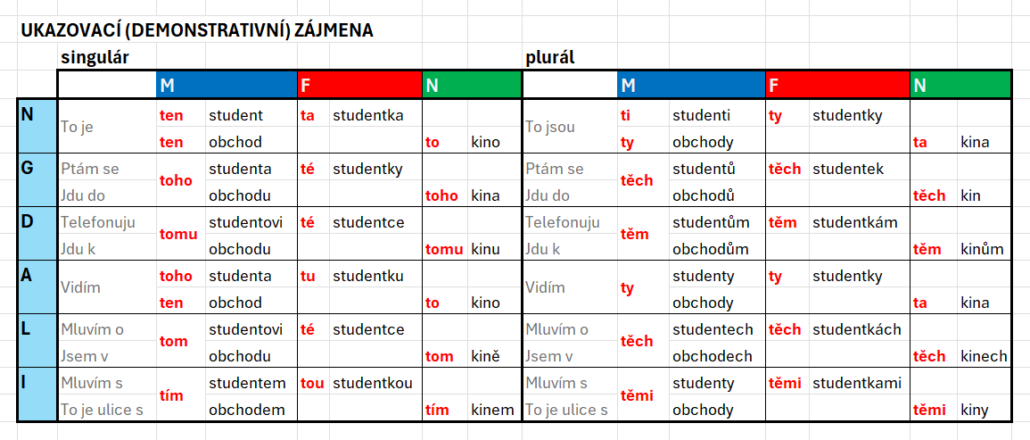Select the red pronoun cell "tu"

[309, 276]
